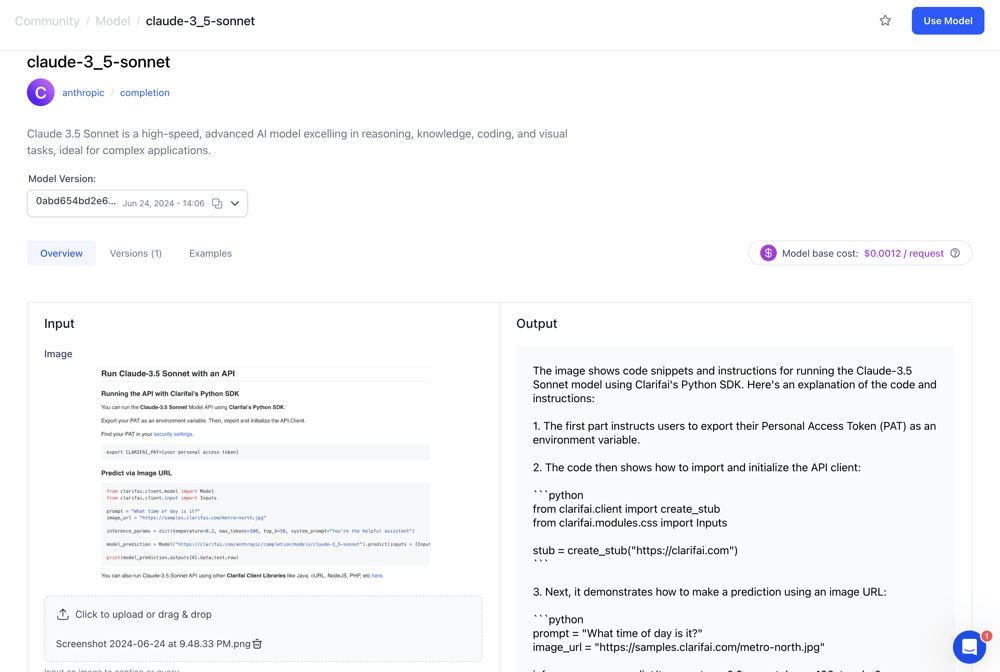This screenshot has width=1000, height=672.
Task: Go to the Examples tab
Action: point(210,254)
